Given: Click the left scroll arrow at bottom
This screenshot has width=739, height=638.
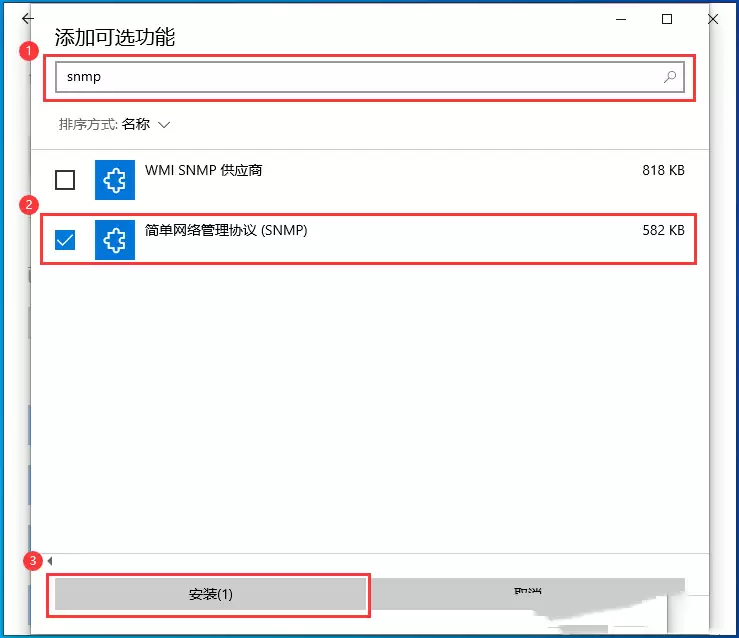Looking at the screenshot, I should [50, 561].
